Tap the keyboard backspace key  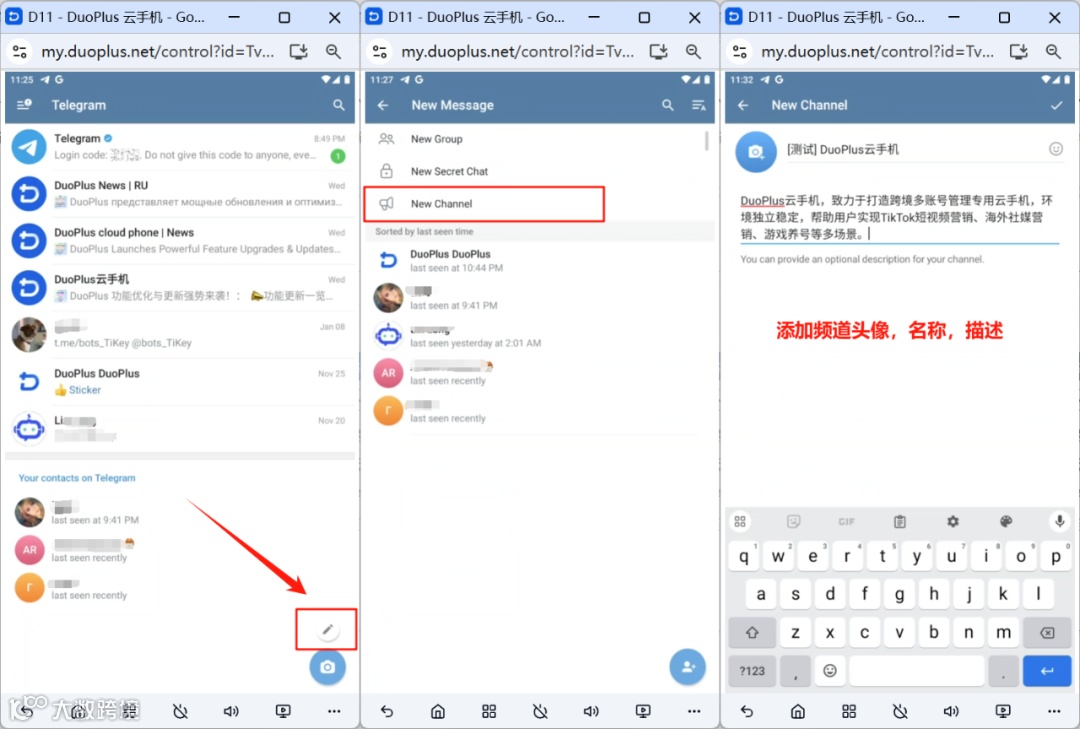coord(1046,633)
